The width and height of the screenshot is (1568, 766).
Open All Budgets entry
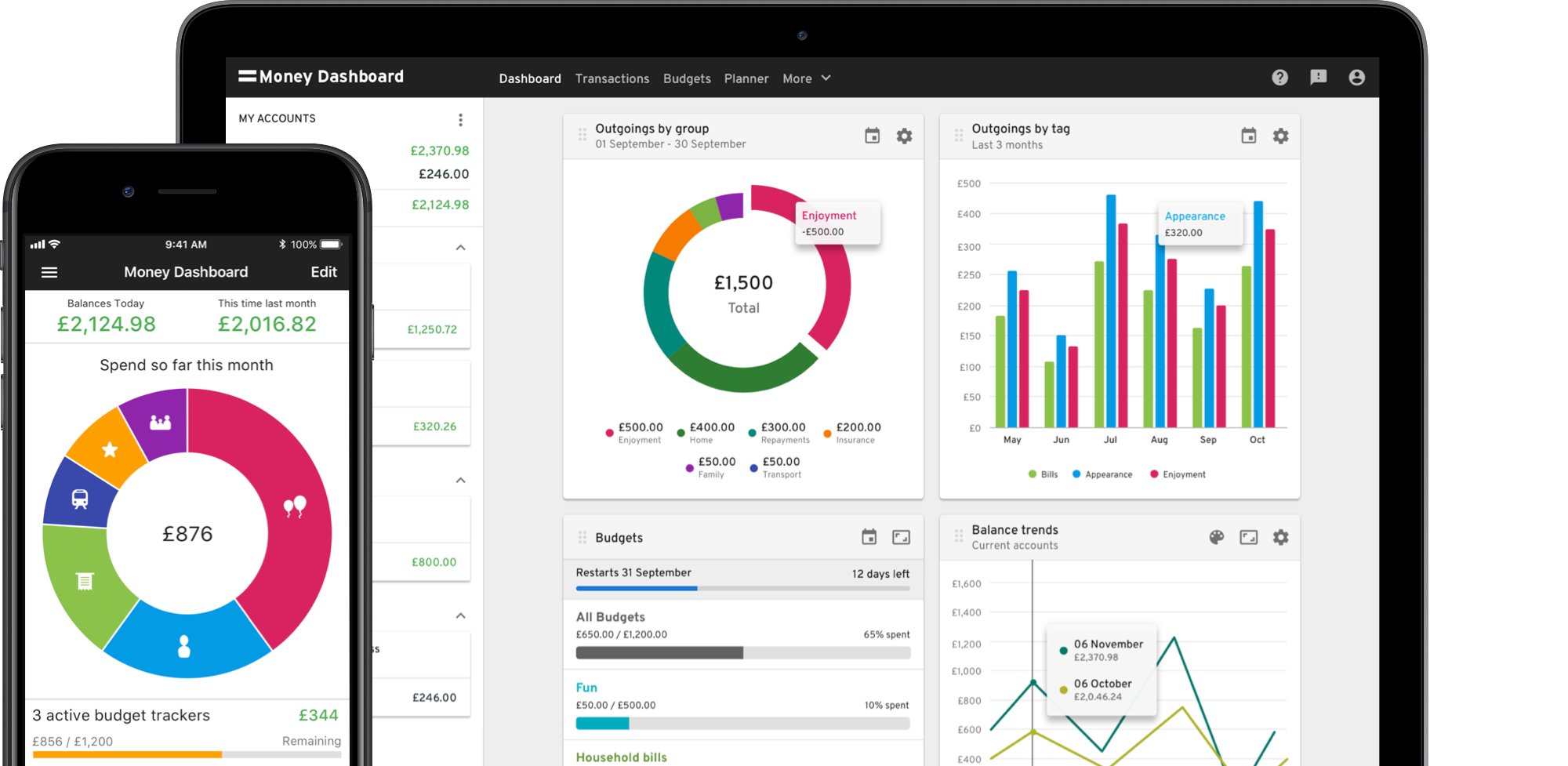point(611,617)
